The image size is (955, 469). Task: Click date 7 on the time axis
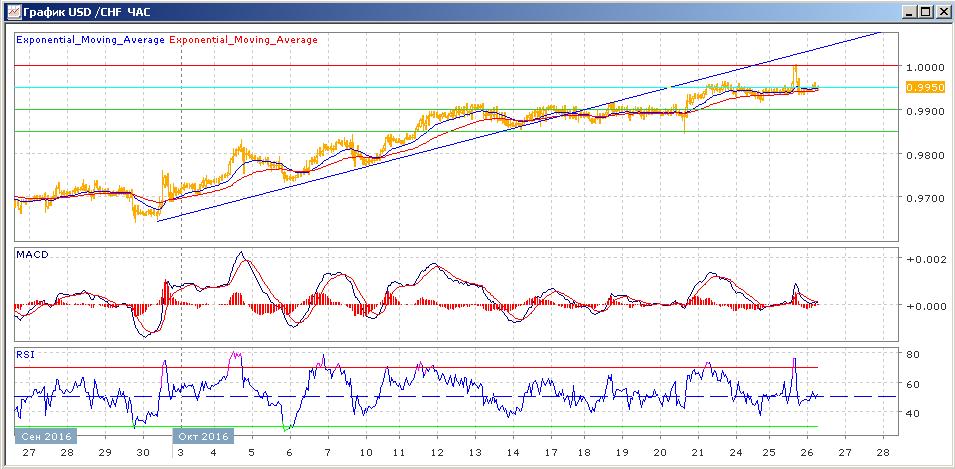pos(327,454)
